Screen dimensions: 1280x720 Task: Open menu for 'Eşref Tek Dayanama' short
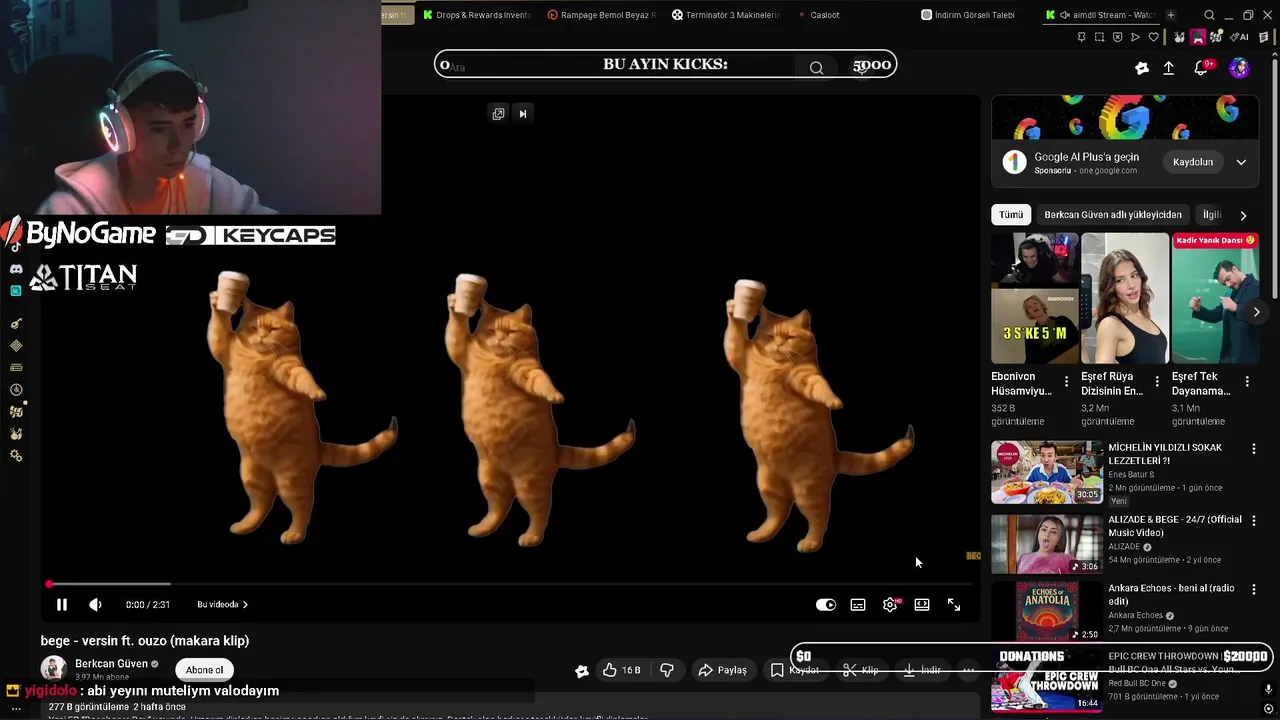point(1247,381)
